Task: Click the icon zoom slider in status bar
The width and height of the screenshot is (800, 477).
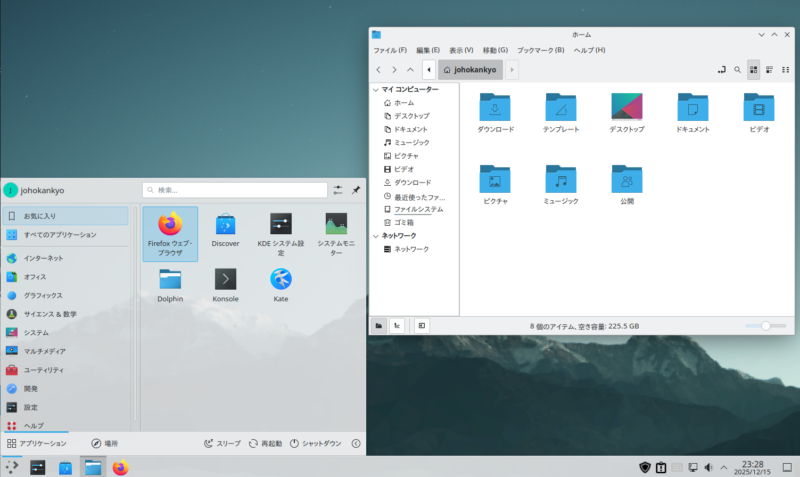Action: coord(765,325)
